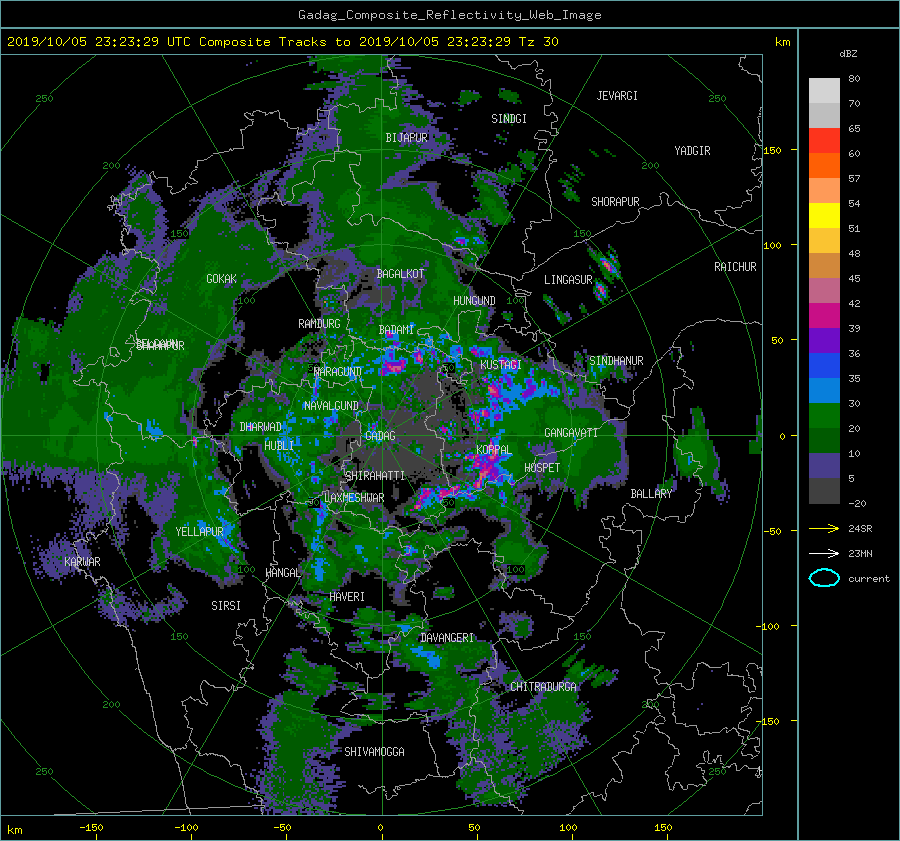This screenshot has height=841, width=900.
Task: Choose the orange 57-60 dBZ swatch
Action: click(x=824, y=166)
